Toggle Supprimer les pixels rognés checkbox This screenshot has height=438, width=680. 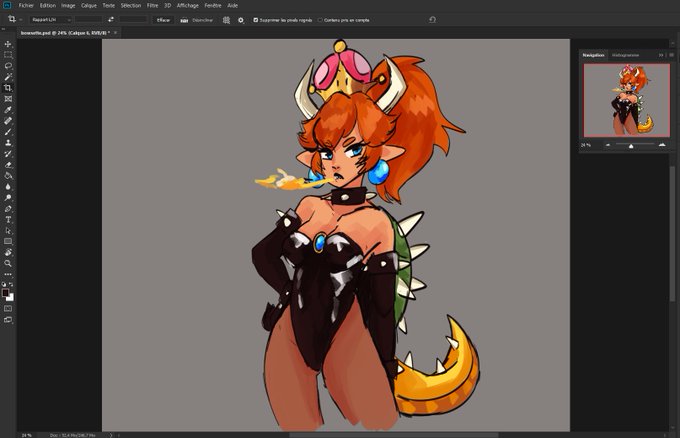point(255,20)
